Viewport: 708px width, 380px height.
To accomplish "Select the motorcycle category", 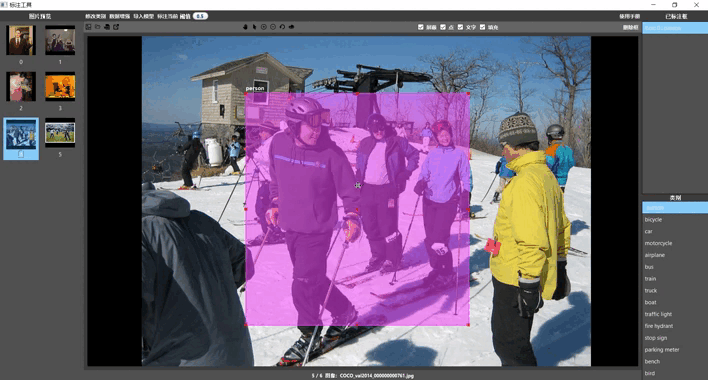I will click(675, 243).
